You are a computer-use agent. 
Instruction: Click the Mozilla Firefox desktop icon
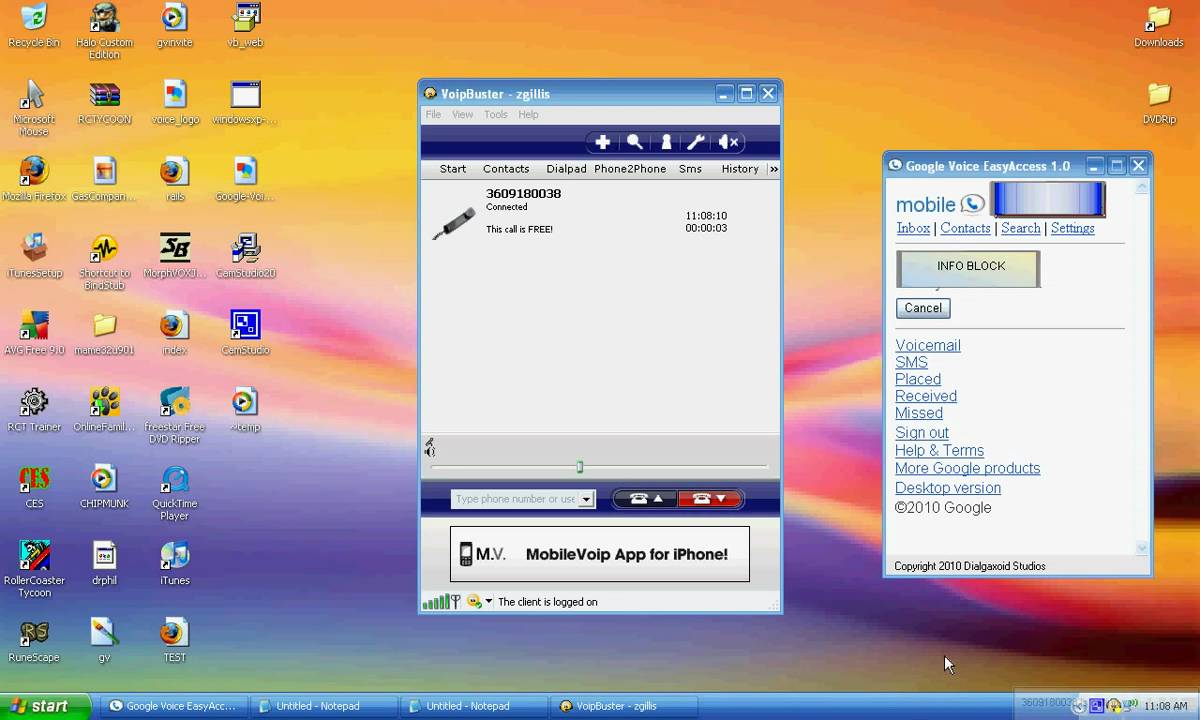pos(34,179)
